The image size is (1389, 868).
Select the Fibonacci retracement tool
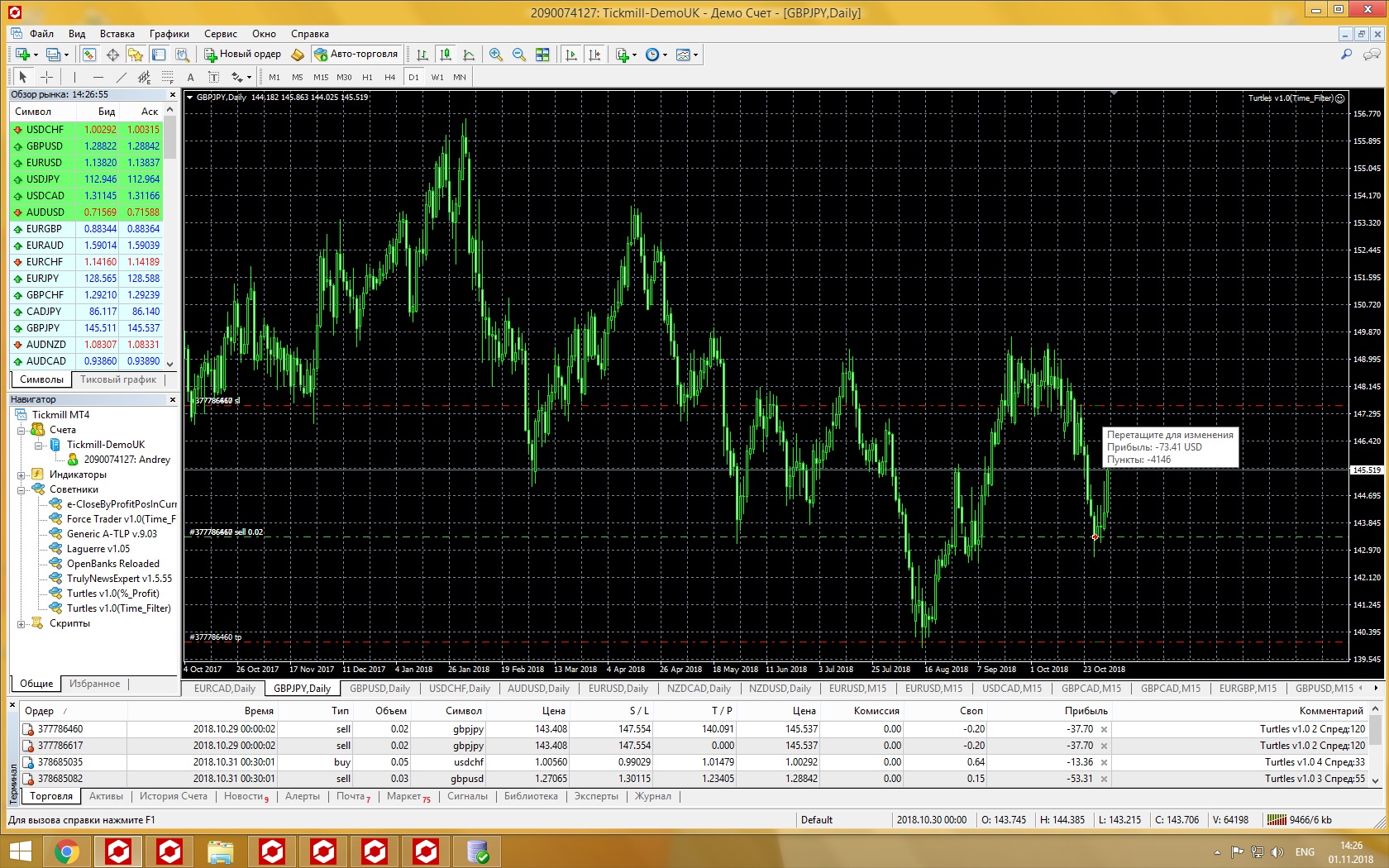pos(167,77)
